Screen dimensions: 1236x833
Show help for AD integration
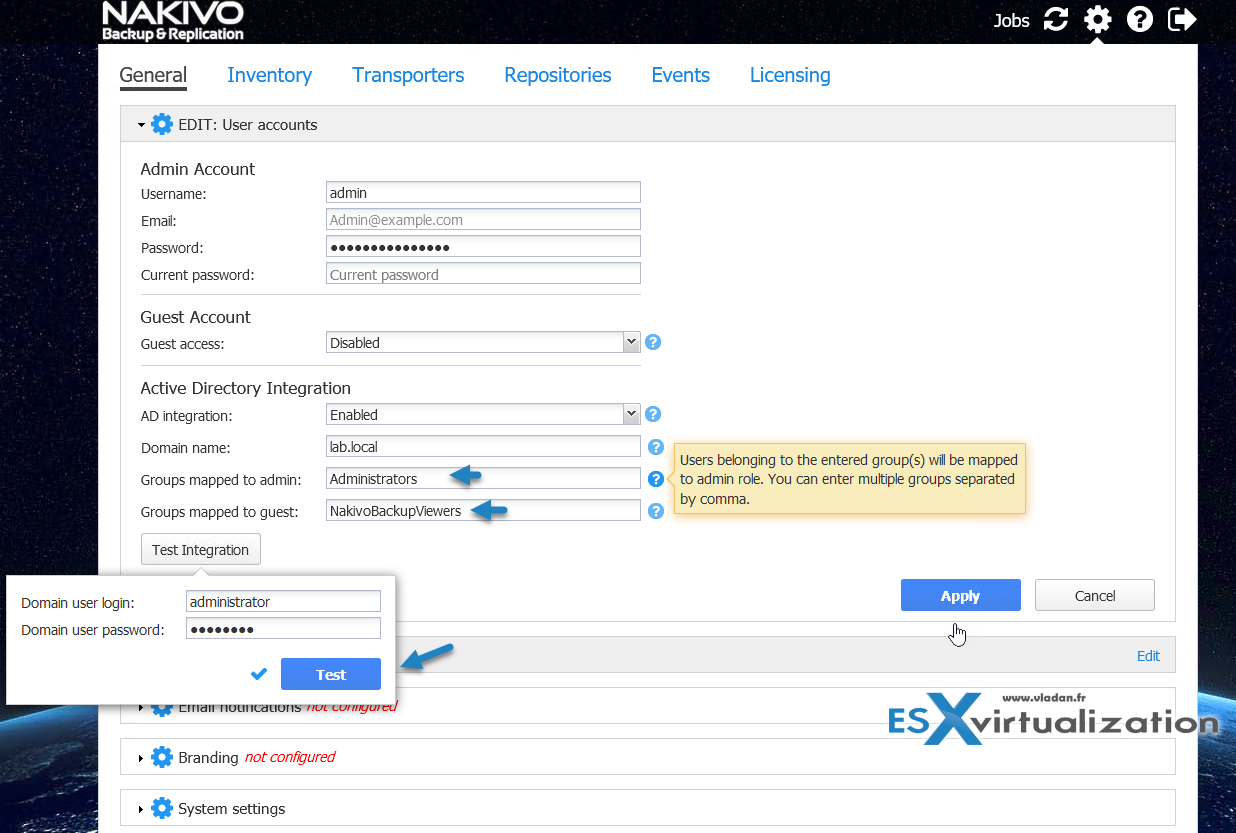click(653, 414)
